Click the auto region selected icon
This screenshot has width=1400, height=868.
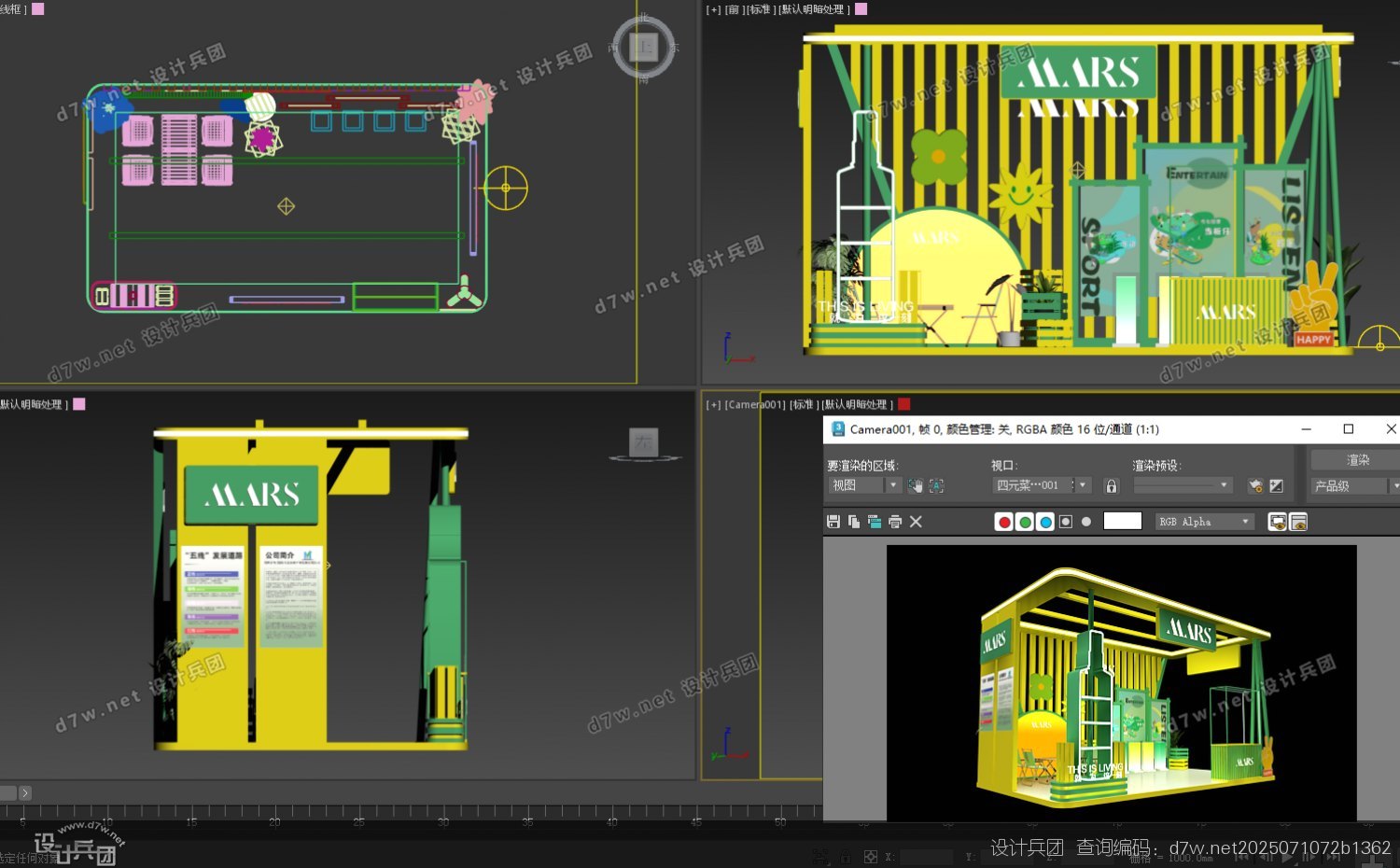tap(936, 485)
